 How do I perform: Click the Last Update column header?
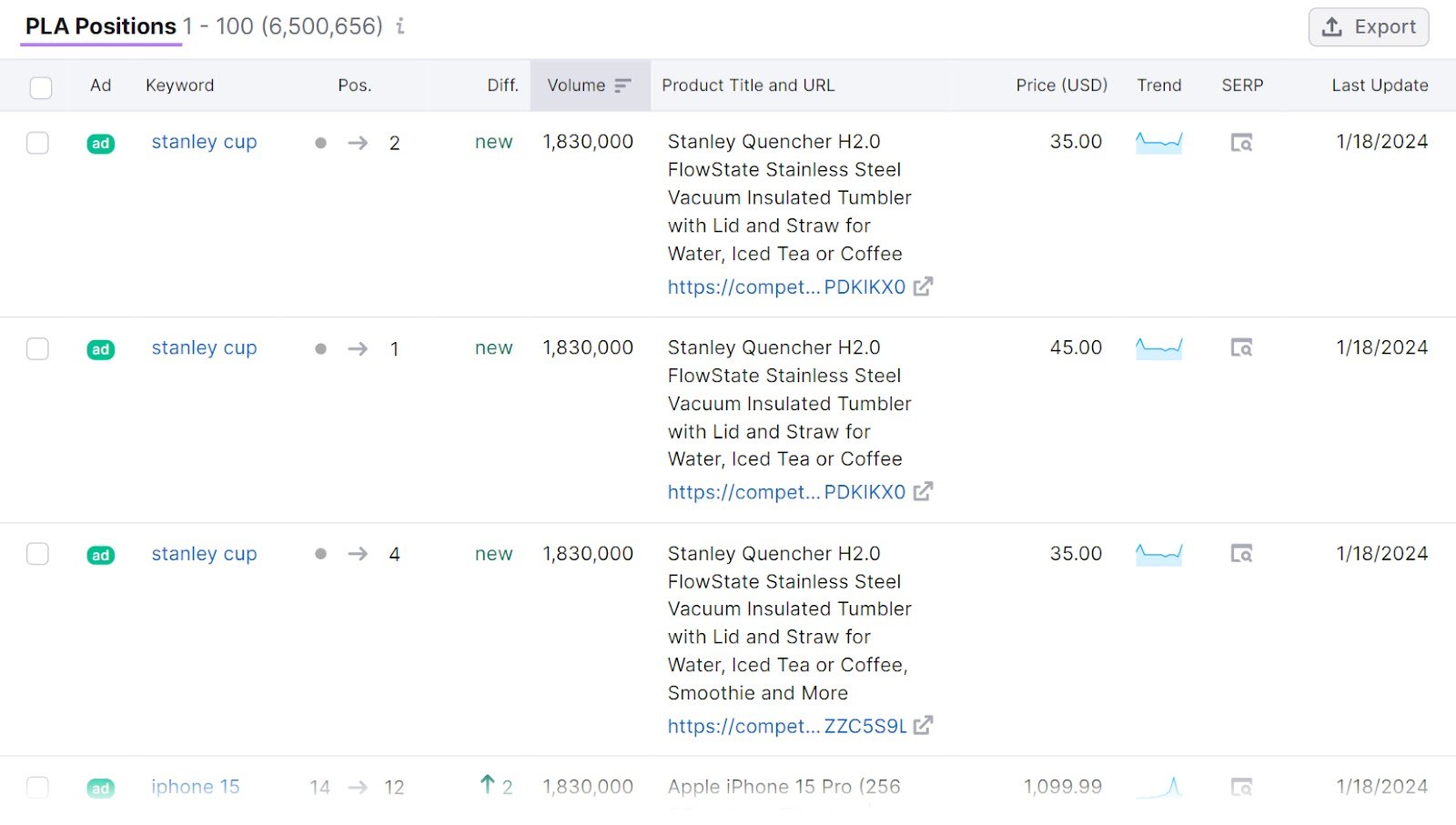[1380, 86]
